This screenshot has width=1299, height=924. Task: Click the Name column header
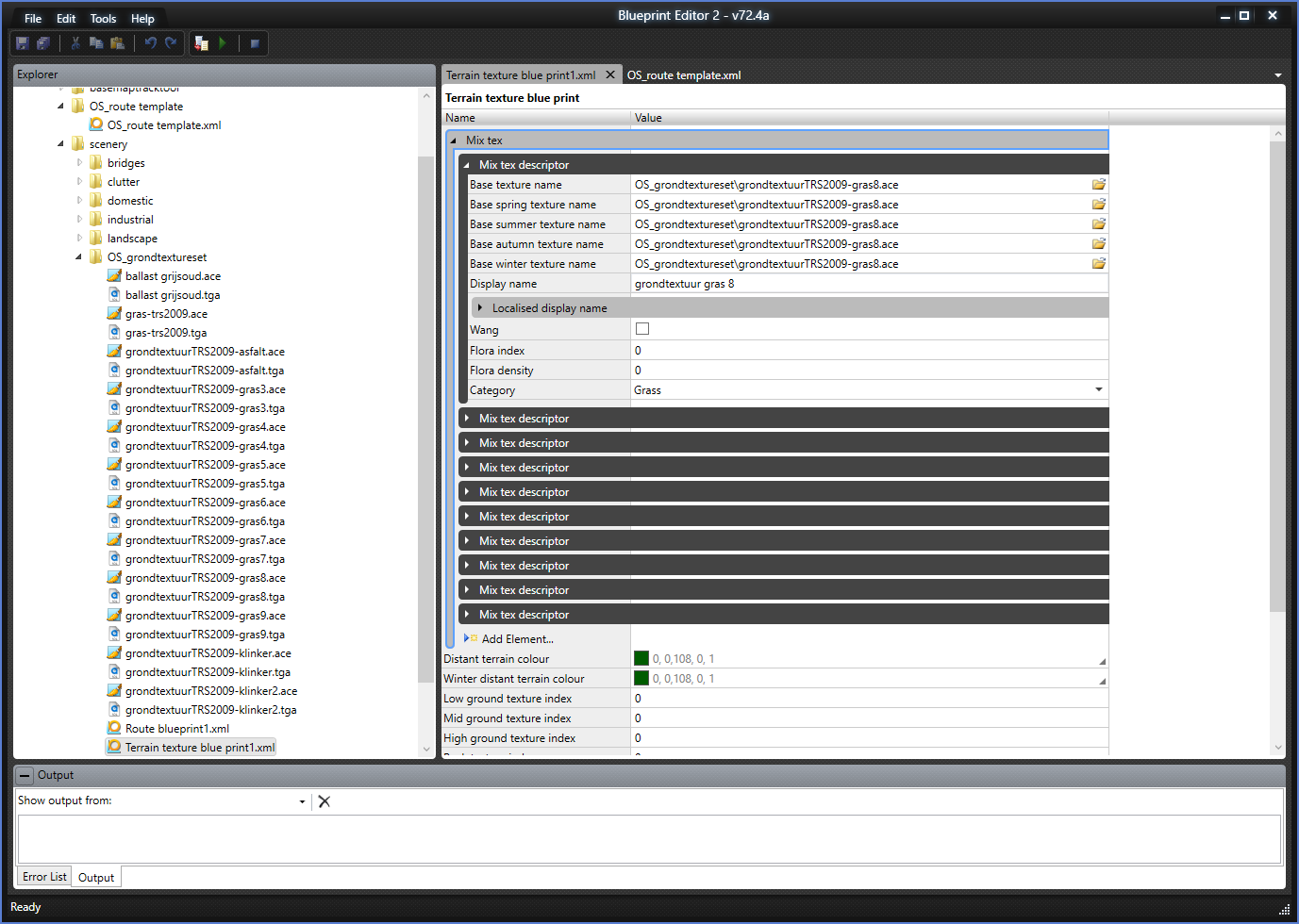[537, 118]
